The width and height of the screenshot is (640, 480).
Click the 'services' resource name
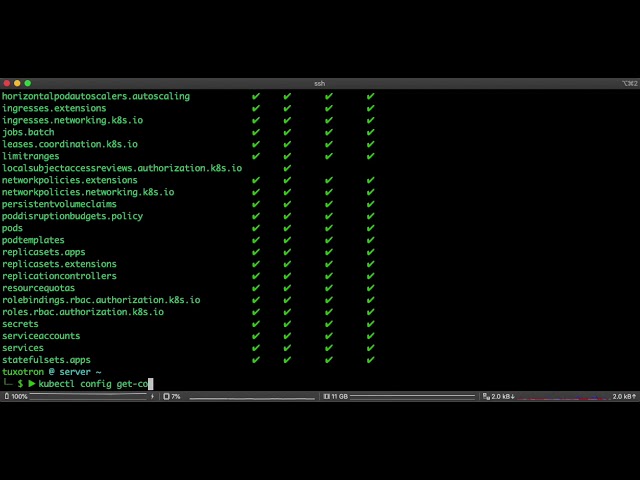[x=23, y=348]
